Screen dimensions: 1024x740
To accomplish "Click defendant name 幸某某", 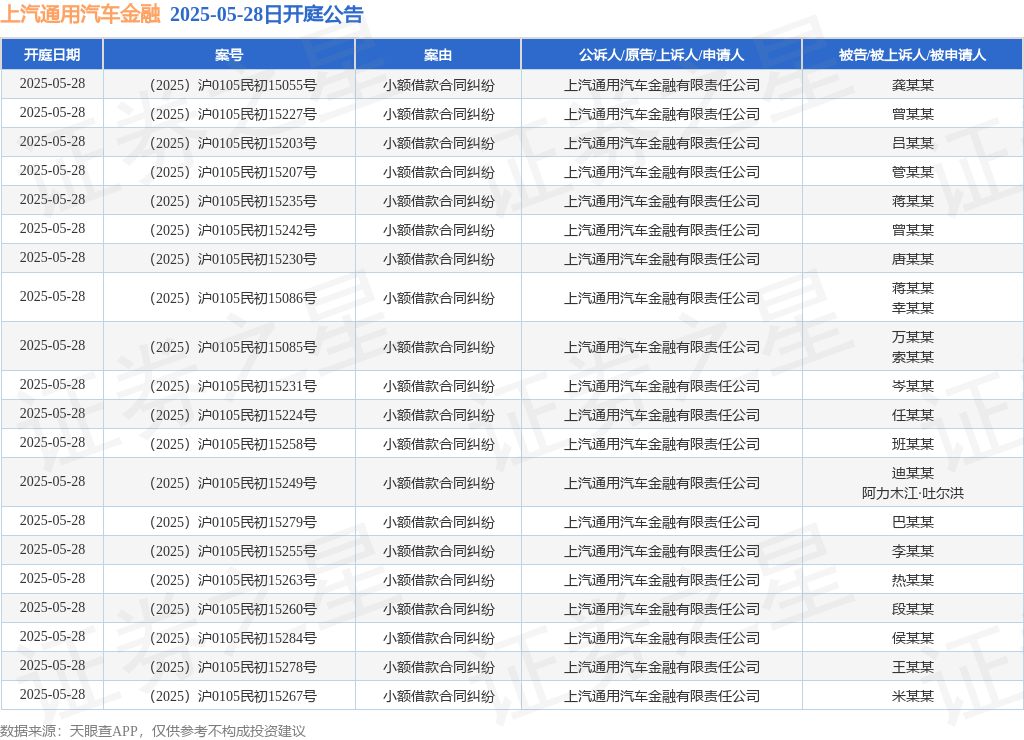I will (912, 308).
